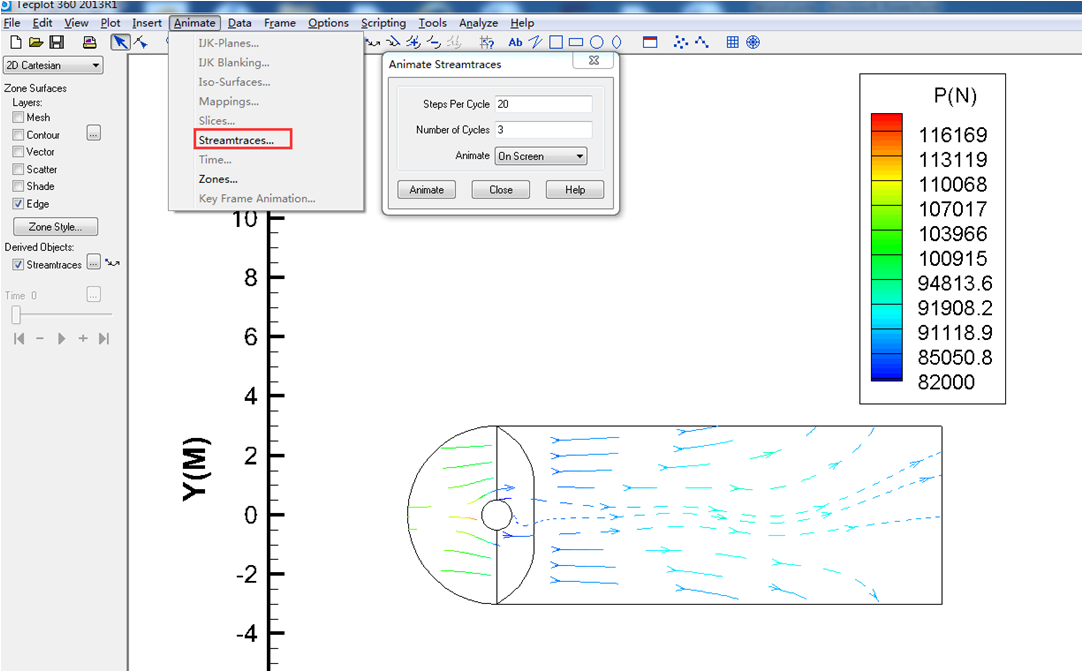Viewport: 1083px width, 672px height.
Task: Open Time details ellipsis button
Action: click(94, 294)
